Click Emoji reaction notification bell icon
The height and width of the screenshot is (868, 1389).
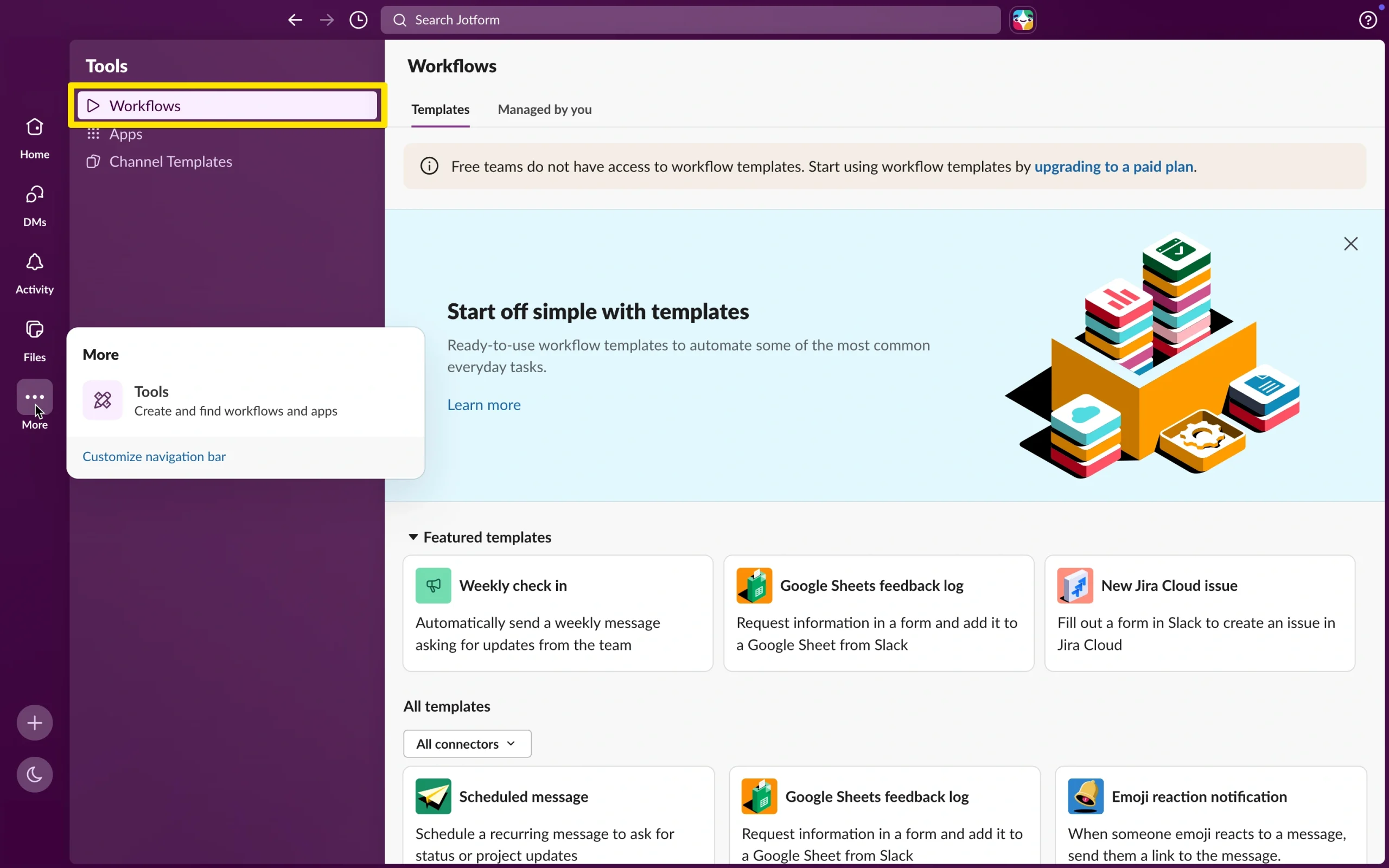point(1085,796)
